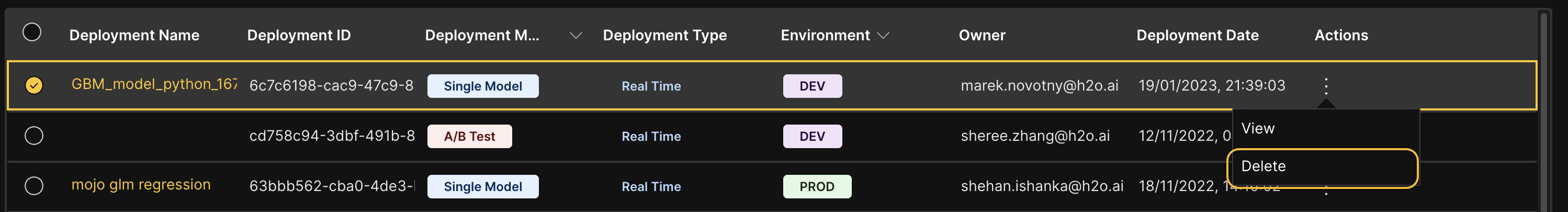Open the GBM_model_python deployment link

[x=154, y=84]
